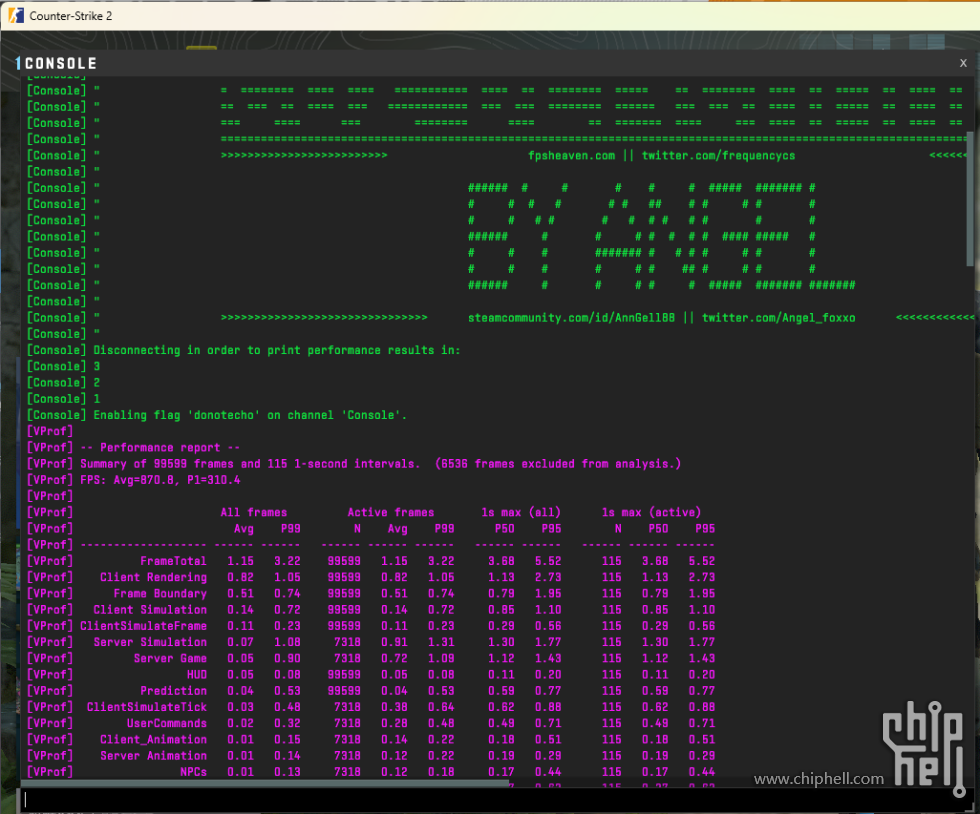The height and width of the screenshot is (814, 980).
Task: Click the 'Disconnecting in order to print' line
Action: click(276, 350)
